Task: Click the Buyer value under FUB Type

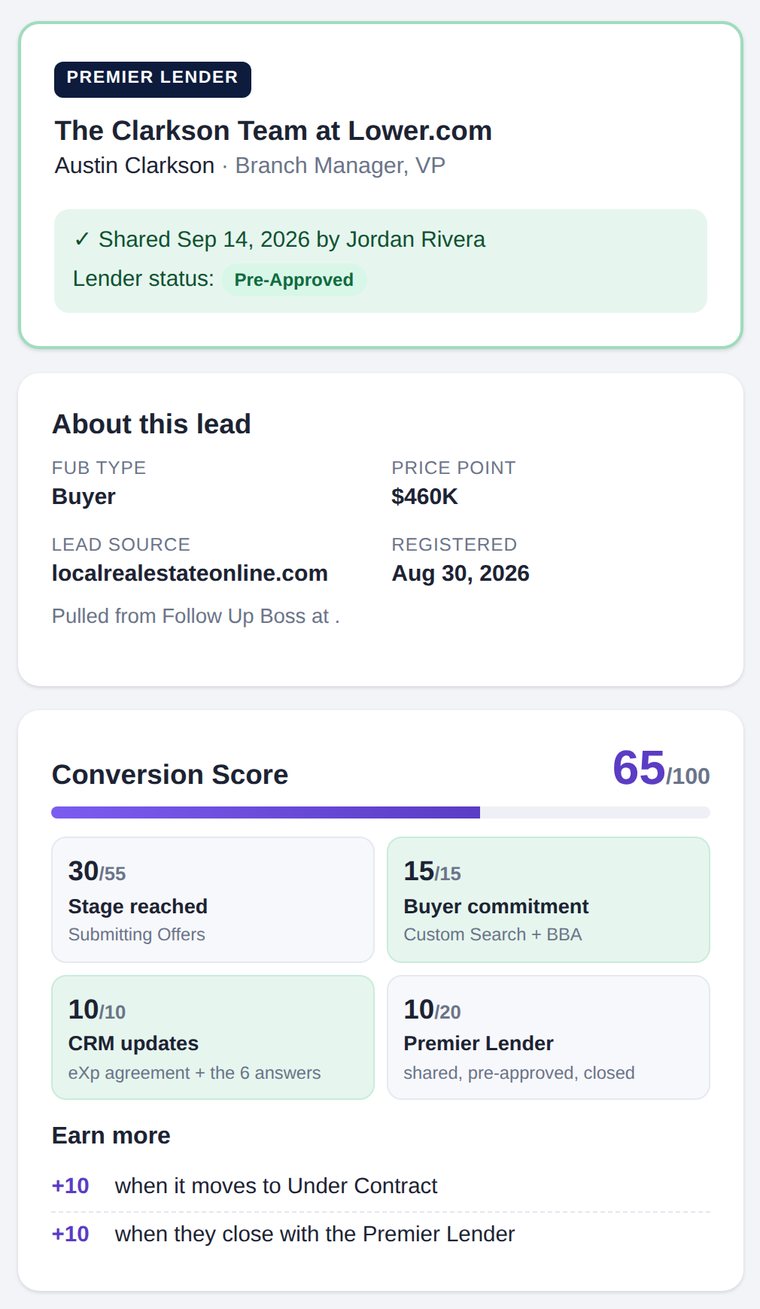Action: tap(84, 496)
